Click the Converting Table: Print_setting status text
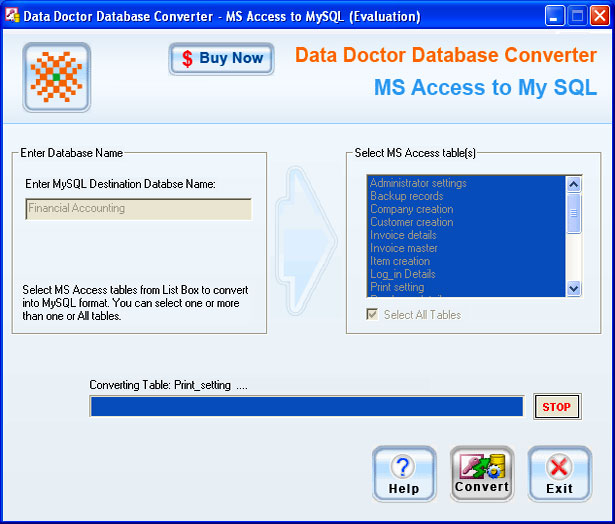Image resolution: width=615 pixels, height=524 pixels. (x=168, y=385)
